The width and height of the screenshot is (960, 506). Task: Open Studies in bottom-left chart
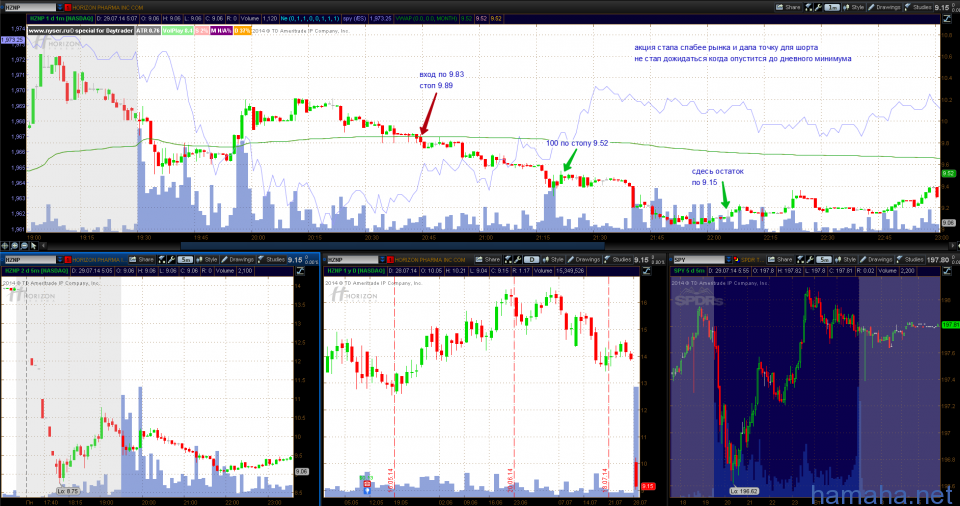click(x=271, y=260)
